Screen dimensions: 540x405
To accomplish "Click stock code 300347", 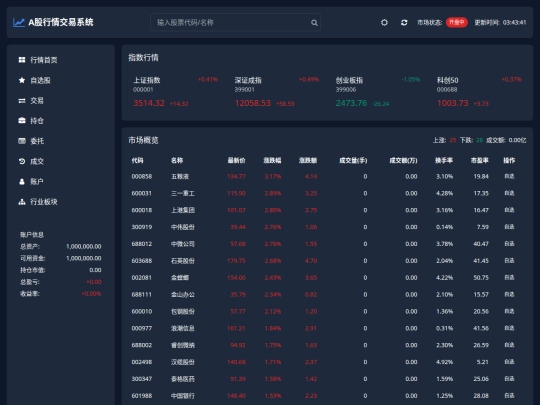I will (x=142, y=379).
